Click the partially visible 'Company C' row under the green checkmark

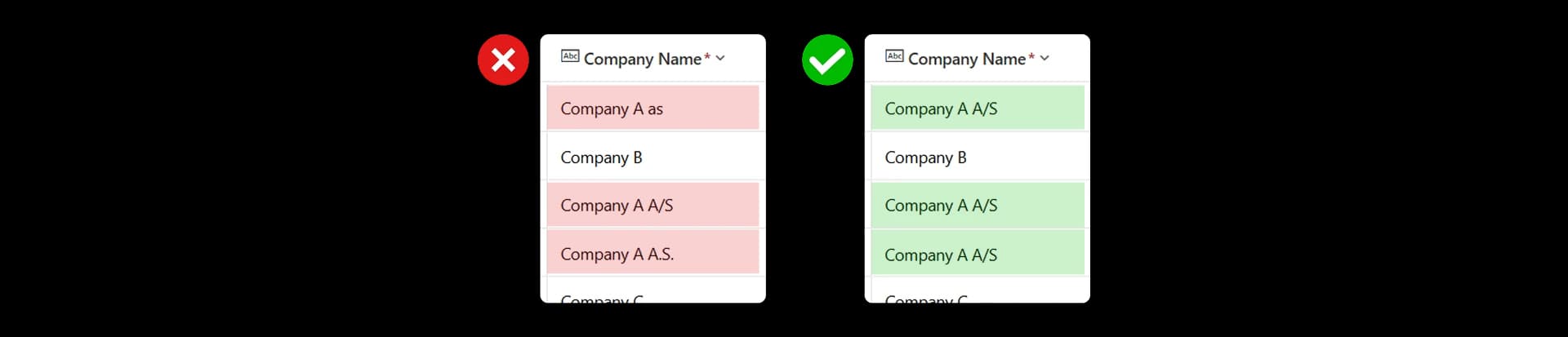pos(978,291)
